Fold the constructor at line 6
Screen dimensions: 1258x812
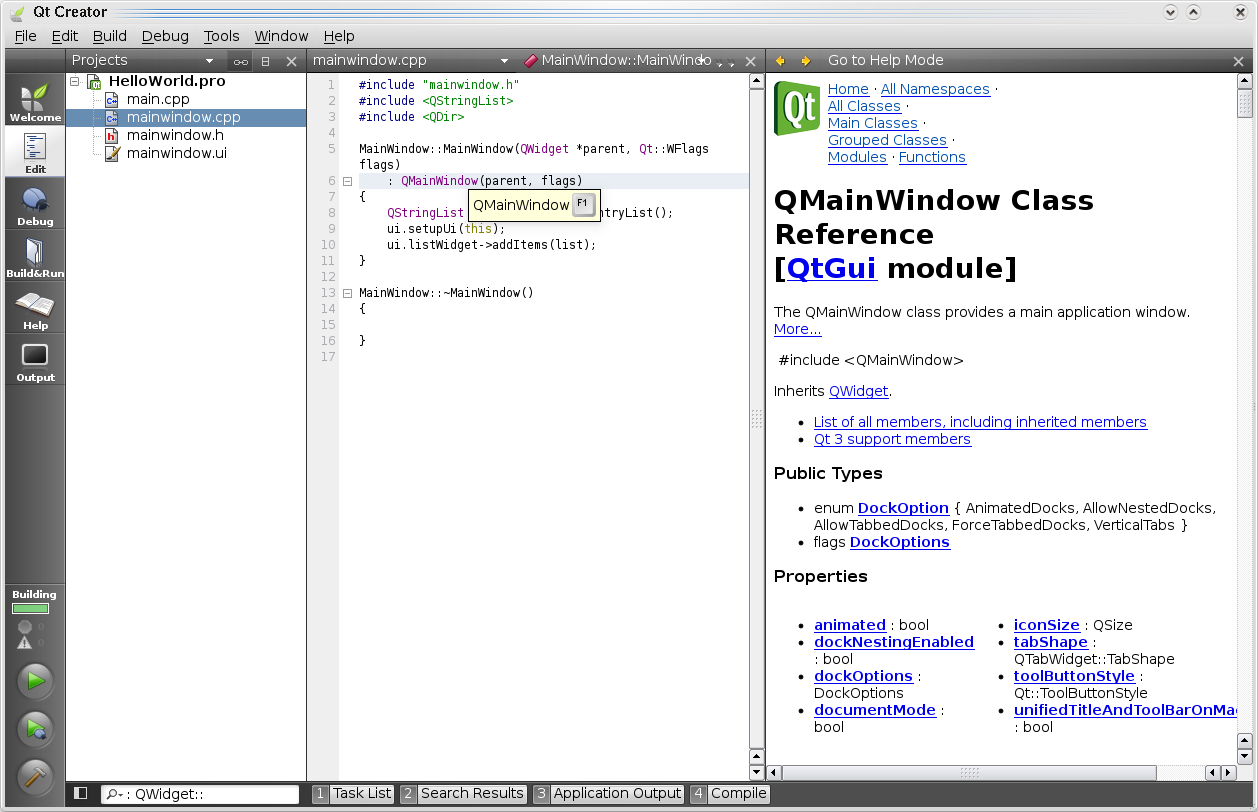pyautogui.click(x=347, y=181)
